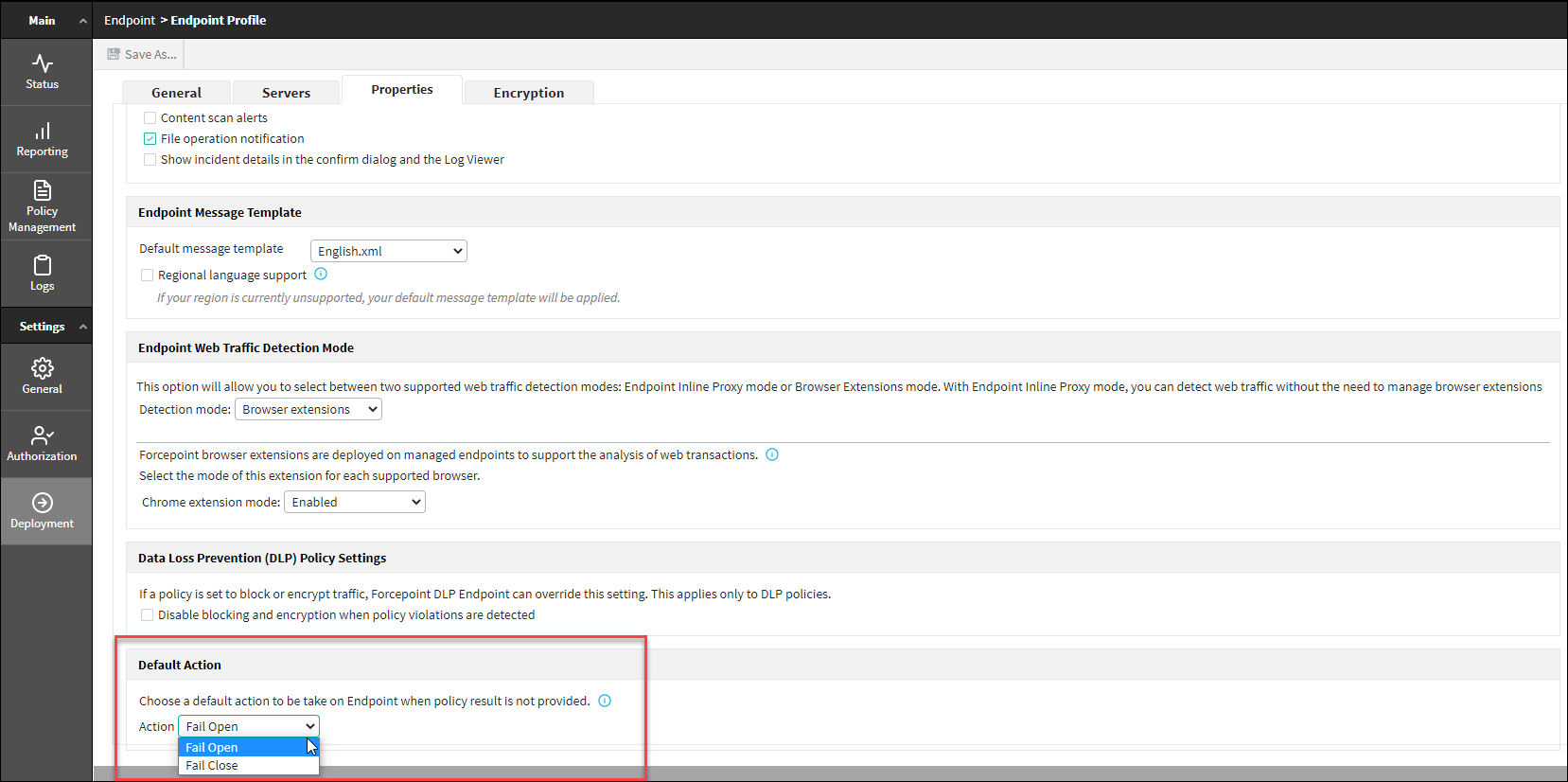Viewport: 1568px width, 782px height.
Task: Switch to the Encryption tab
Action: (x=528, y=93)
